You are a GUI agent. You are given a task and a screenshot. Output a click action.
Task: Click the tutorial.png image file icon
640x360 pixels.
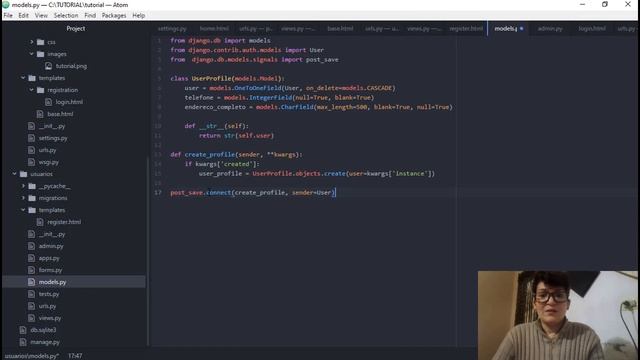click(x=49, y=66)
